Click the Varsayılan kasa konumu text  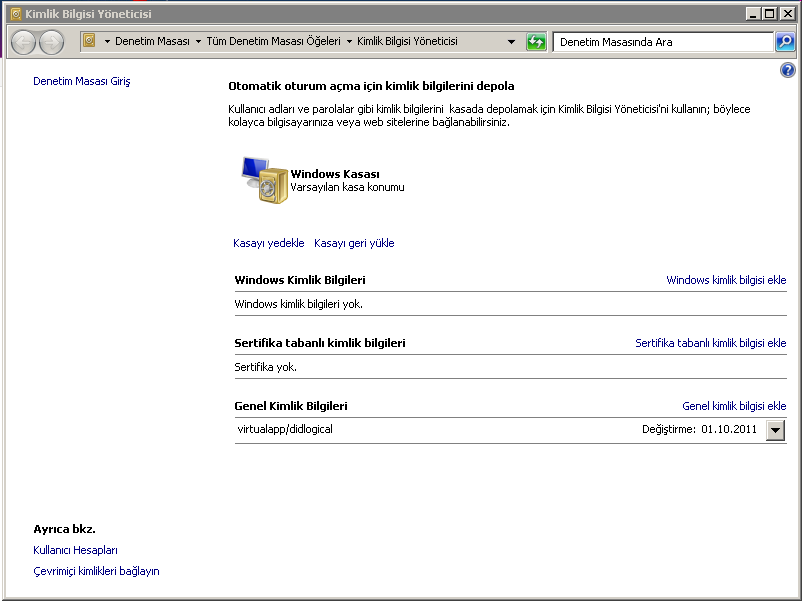(x=347, y=188)
